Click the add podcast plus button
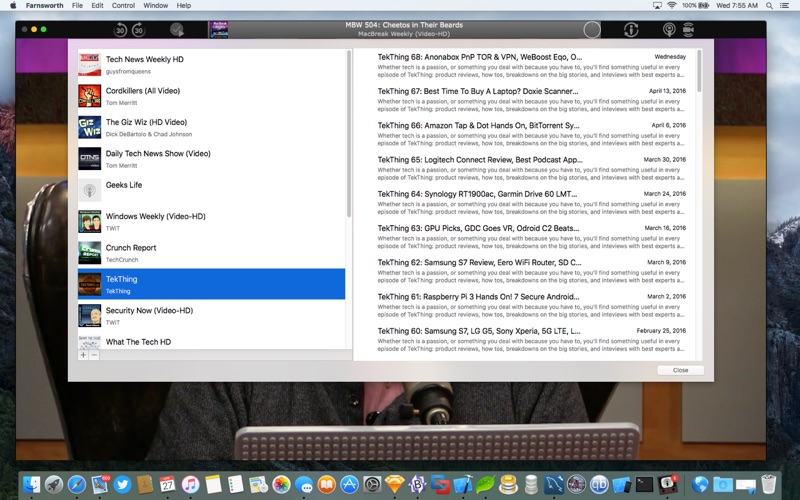This screenshot has height=500, width=800. coord(83,355)
